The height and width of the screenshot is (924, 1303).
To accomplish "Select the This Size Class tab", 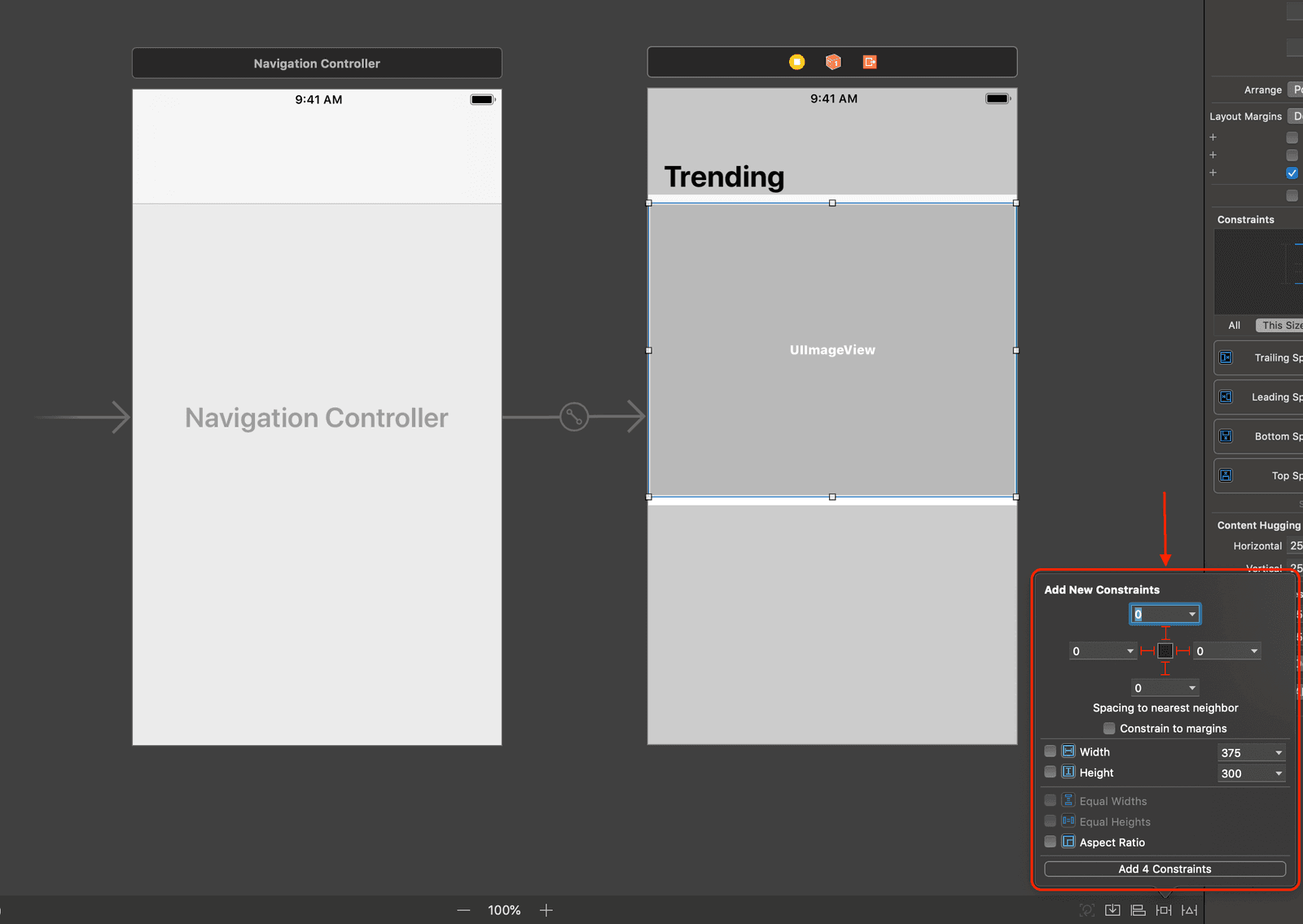I will pyautogui.click(x=1280, y=326).
